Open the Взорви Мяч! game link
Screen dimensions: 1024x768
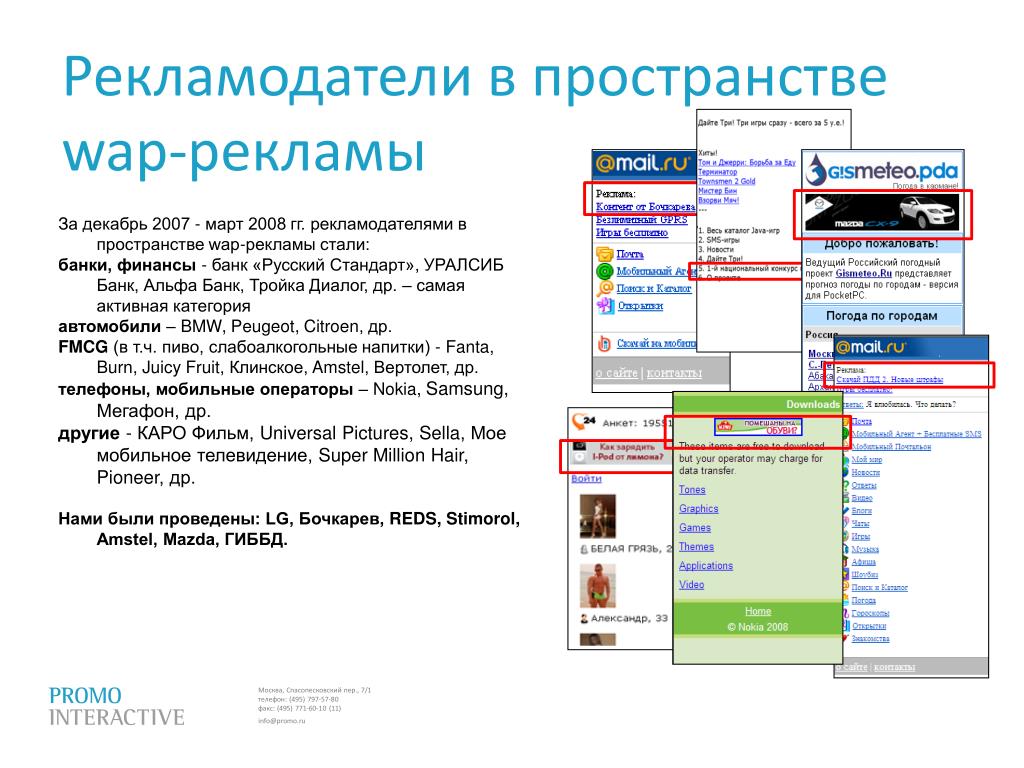click(x=718, y=200)
